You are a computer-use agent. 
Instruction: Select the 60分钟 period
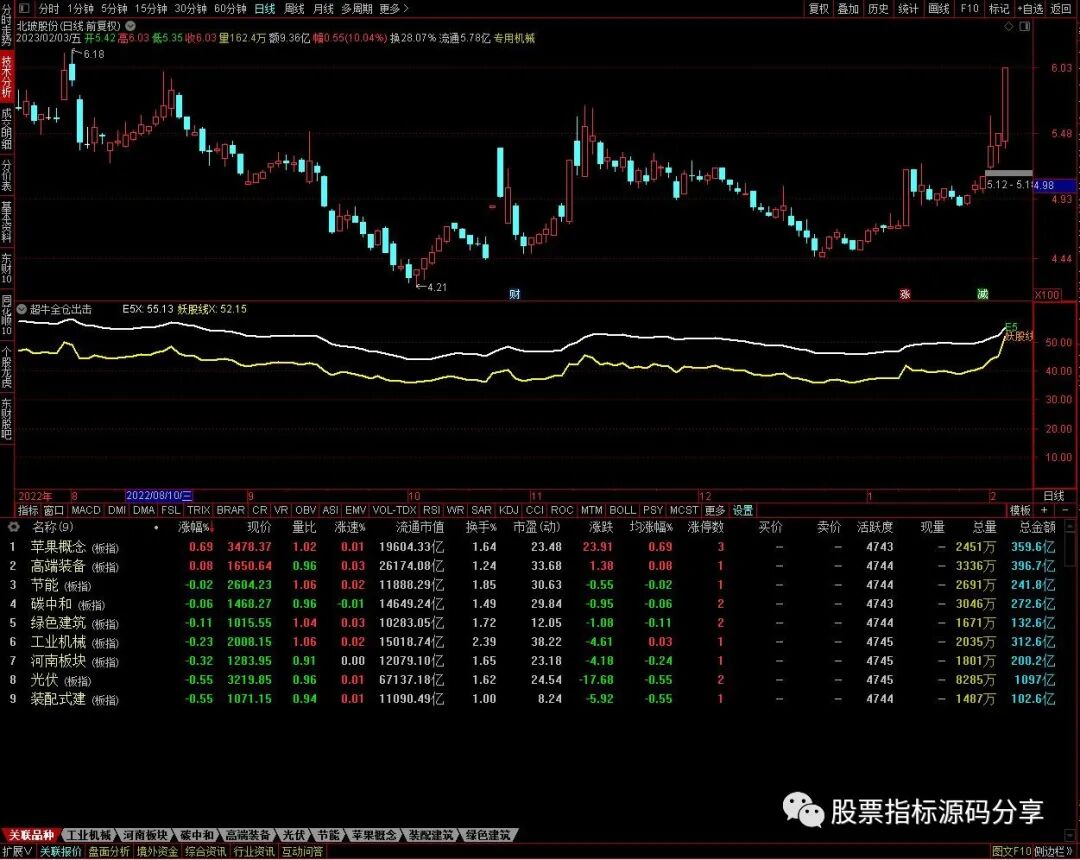[x=230, y=8]
